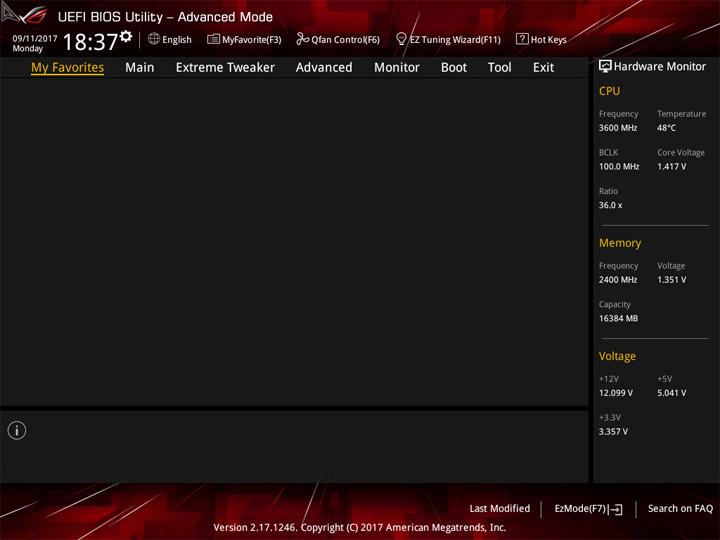Click the Hardware Monitor title
The height and width of the screenshot is (540, 720).
tap(660, 67)
